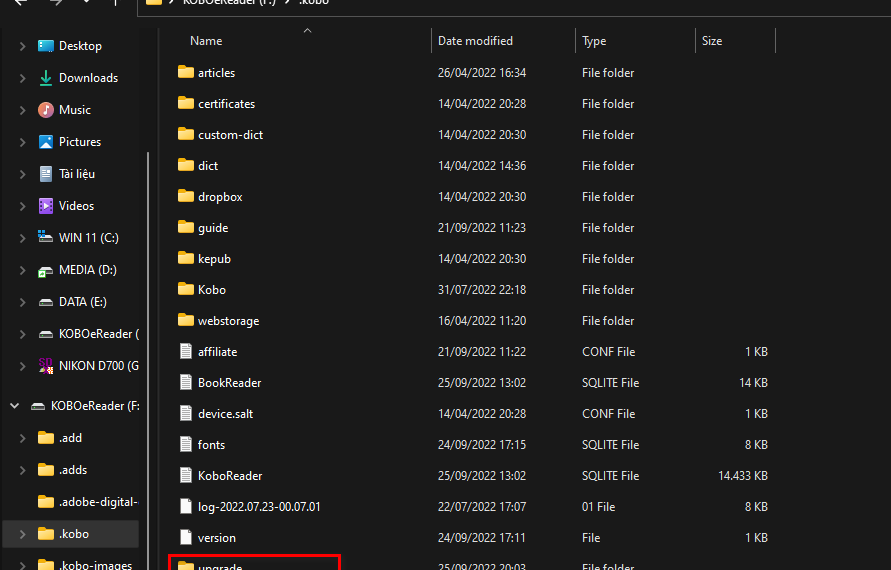Expand the Music tree node
The width and height of the screenshot is (891, 570).
tap(22, 110)
